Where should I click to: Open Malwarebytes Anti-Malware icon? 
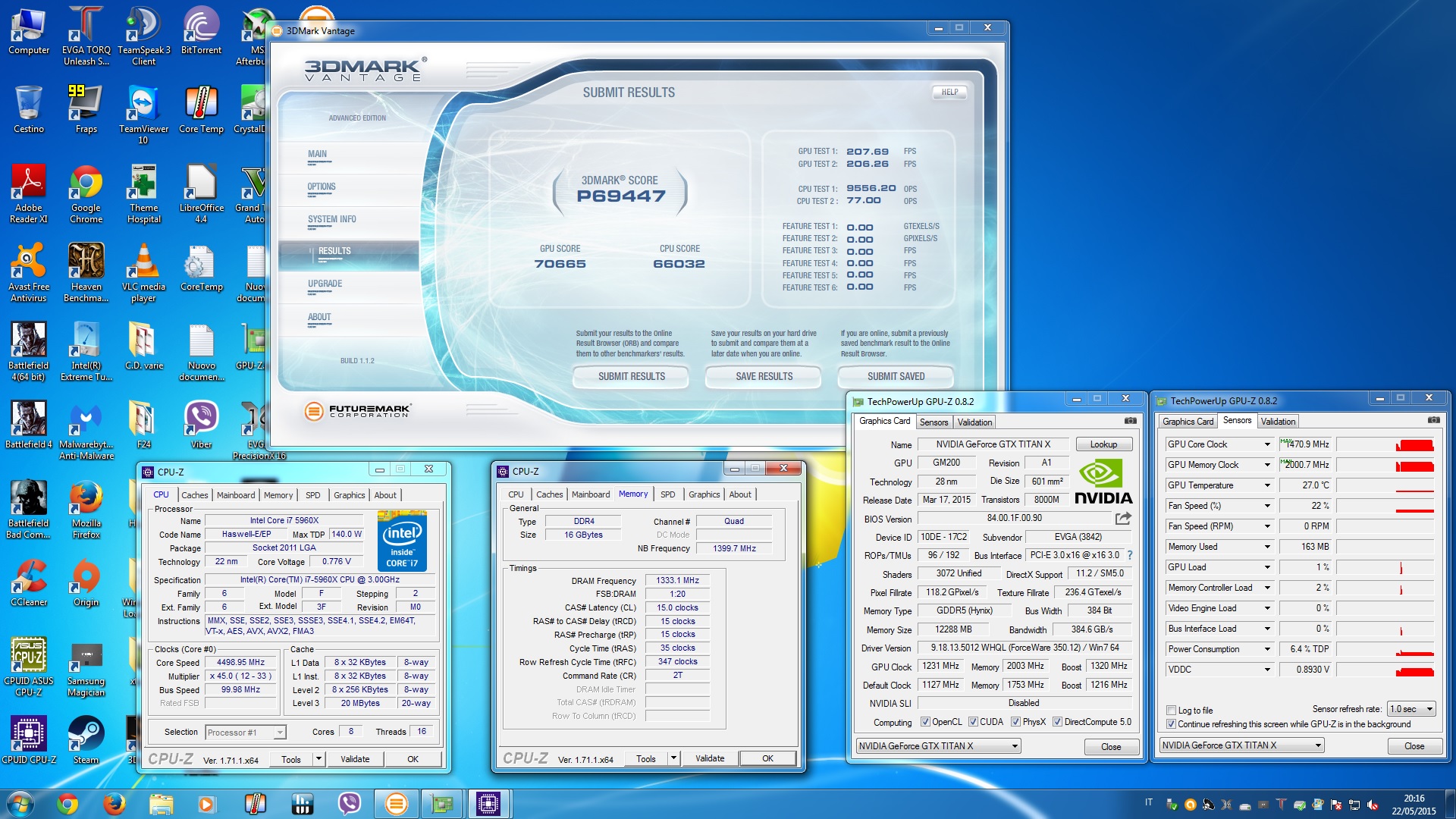tap(86, 431)
